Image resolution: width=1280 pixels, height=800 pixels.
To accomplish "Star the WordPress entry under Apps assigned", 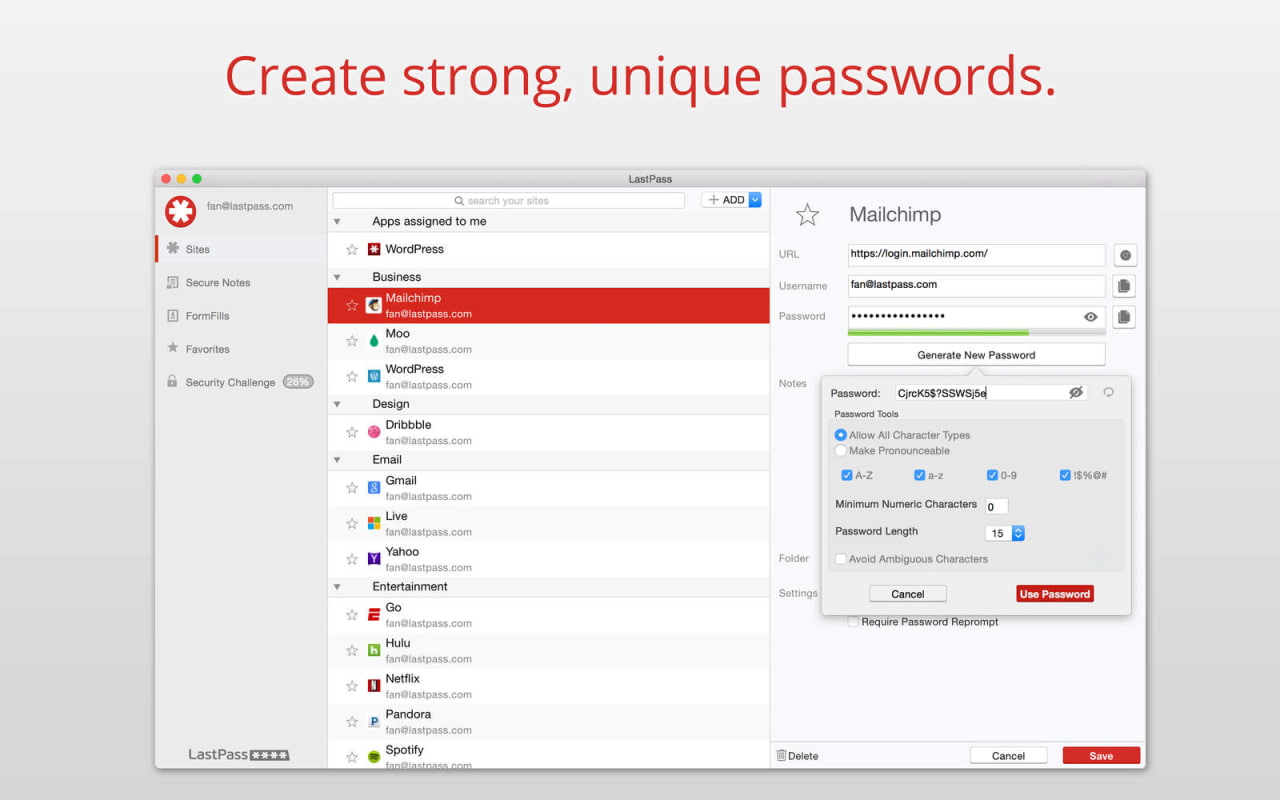I will [x=352, y=250].
